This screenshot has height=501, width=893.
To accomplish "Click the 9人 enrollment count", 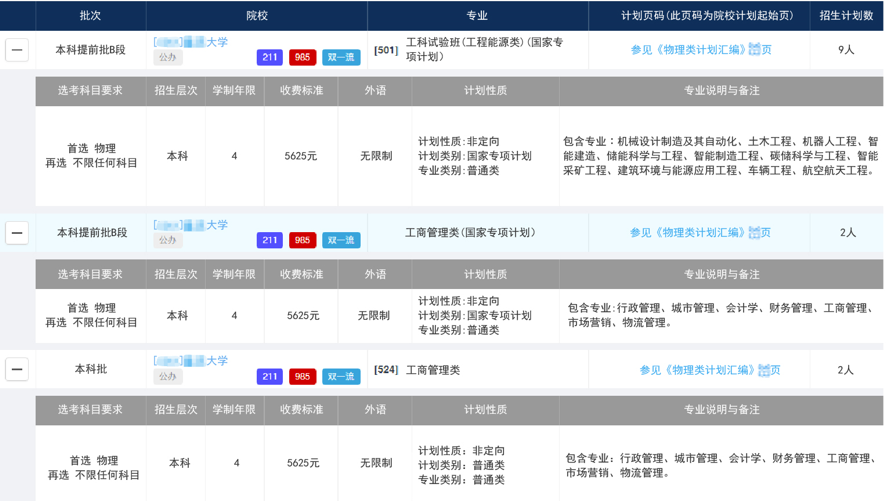I will (x=846, y=50).
